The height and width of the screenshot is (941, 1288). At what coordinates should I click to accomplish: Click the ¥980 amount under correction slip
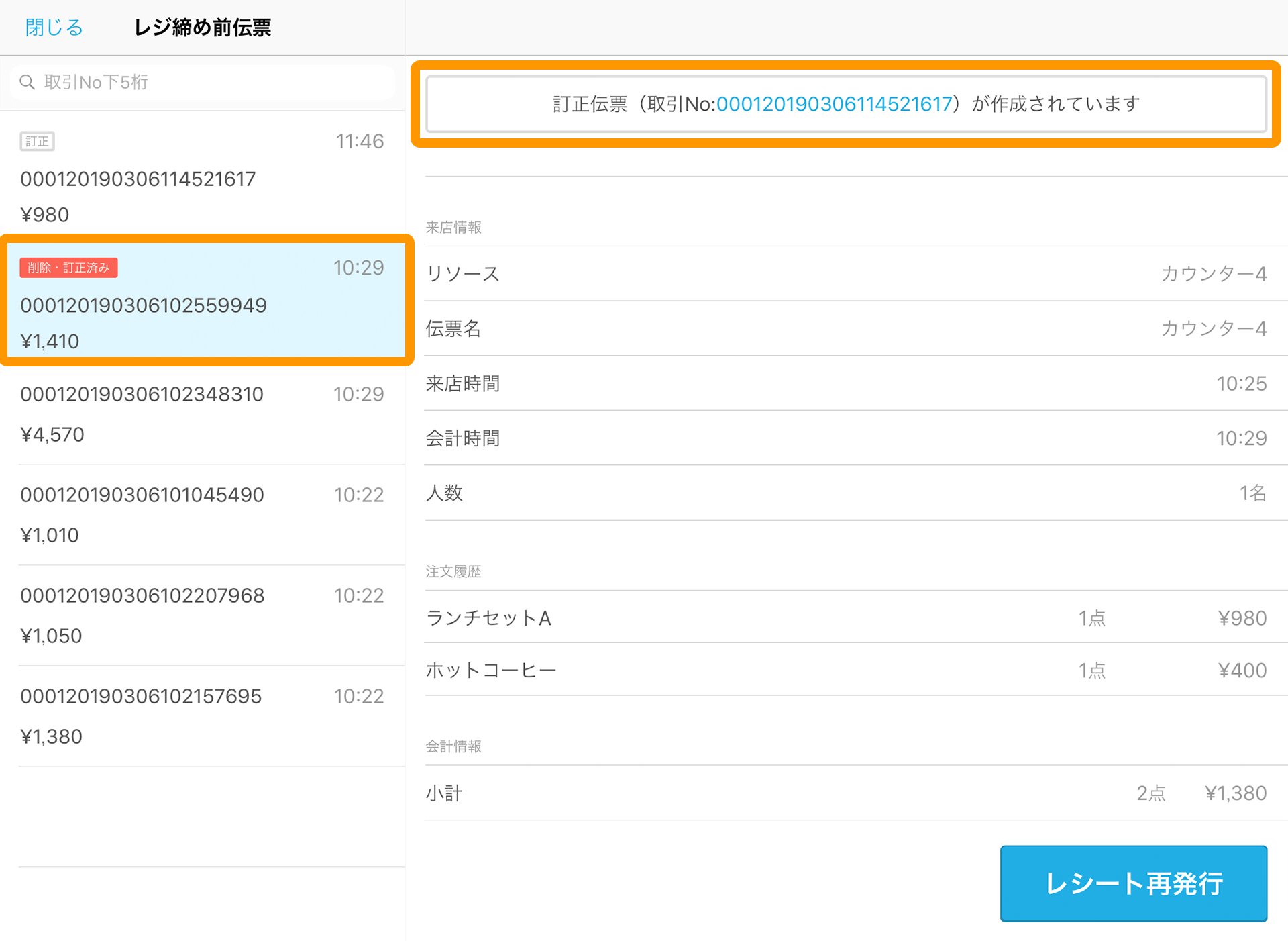click(45, 215)
